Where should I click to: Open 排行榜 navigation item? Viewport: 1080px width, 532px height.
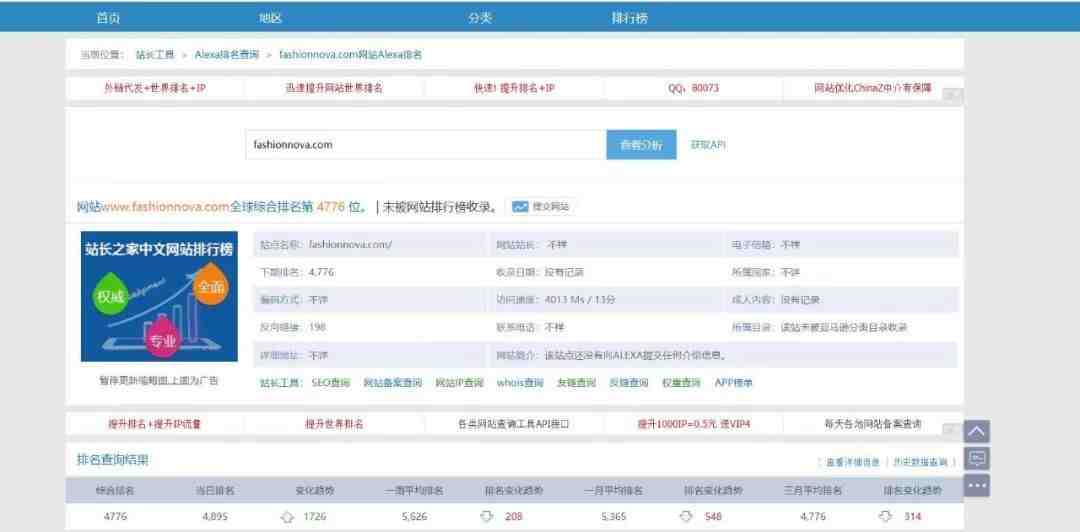(x=630, y=19)
